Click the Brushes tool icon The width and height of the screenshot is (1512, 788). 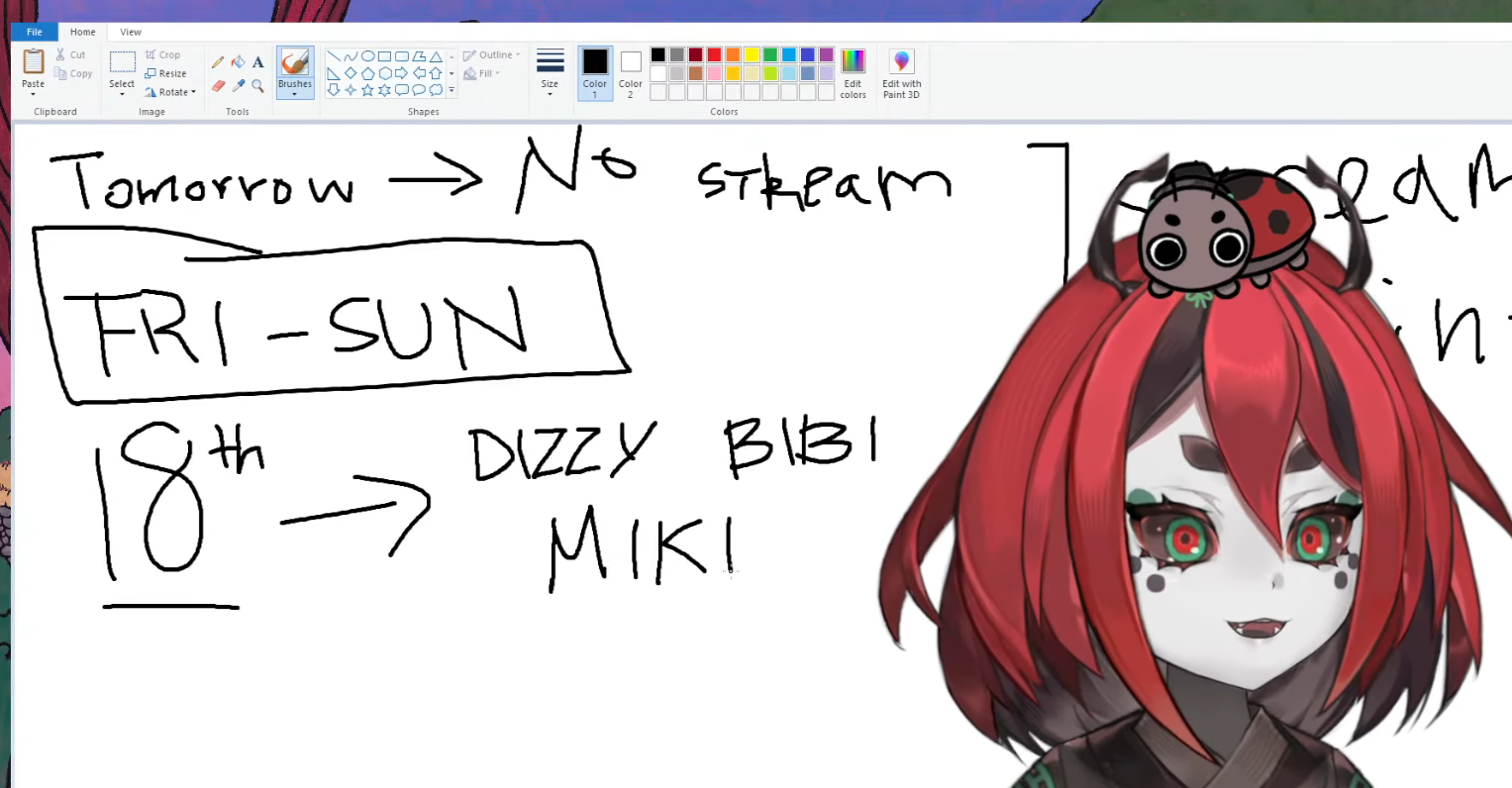point(295,62)
